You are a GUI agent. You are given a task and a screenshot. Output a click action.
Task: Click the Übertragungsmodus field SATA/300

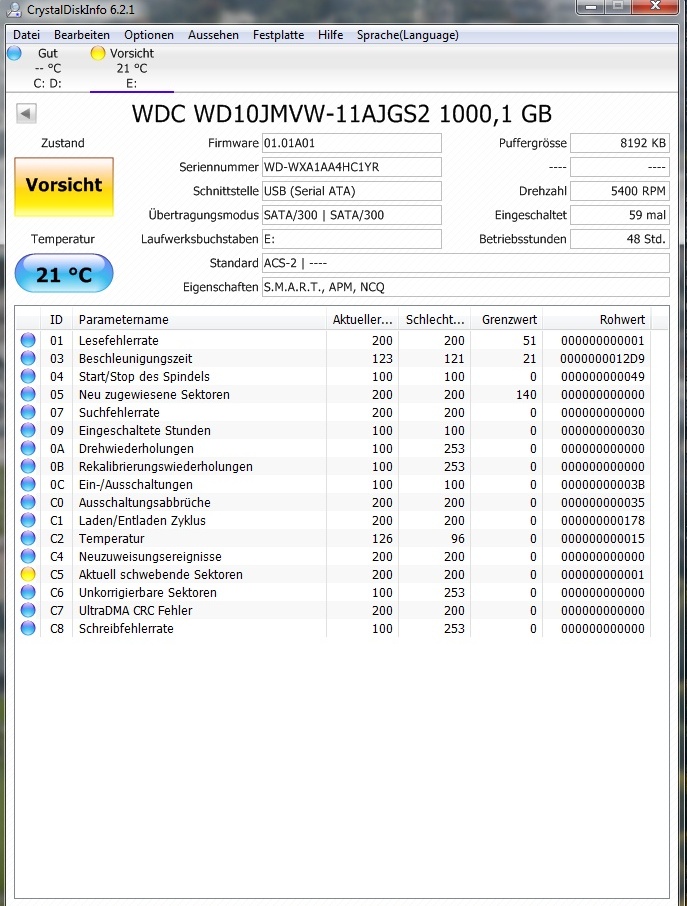[x=351, y=215]
